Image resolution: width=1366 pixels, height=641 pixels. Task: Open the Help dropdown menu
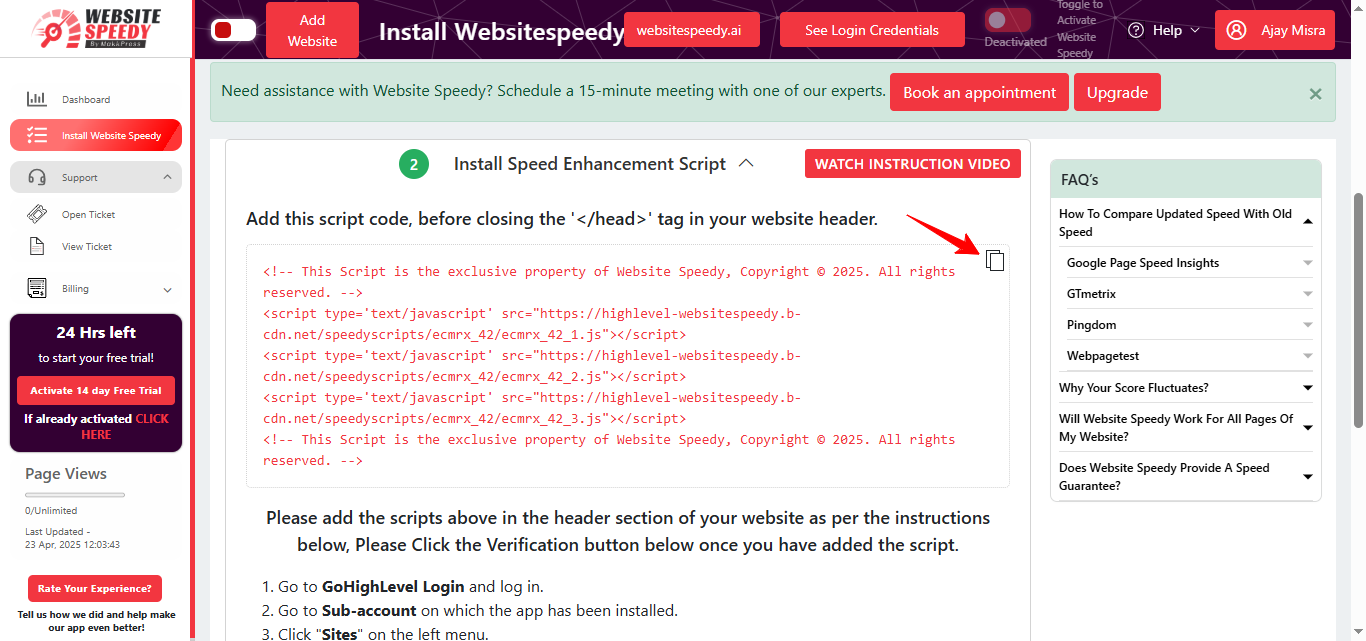click(1164, 30)
